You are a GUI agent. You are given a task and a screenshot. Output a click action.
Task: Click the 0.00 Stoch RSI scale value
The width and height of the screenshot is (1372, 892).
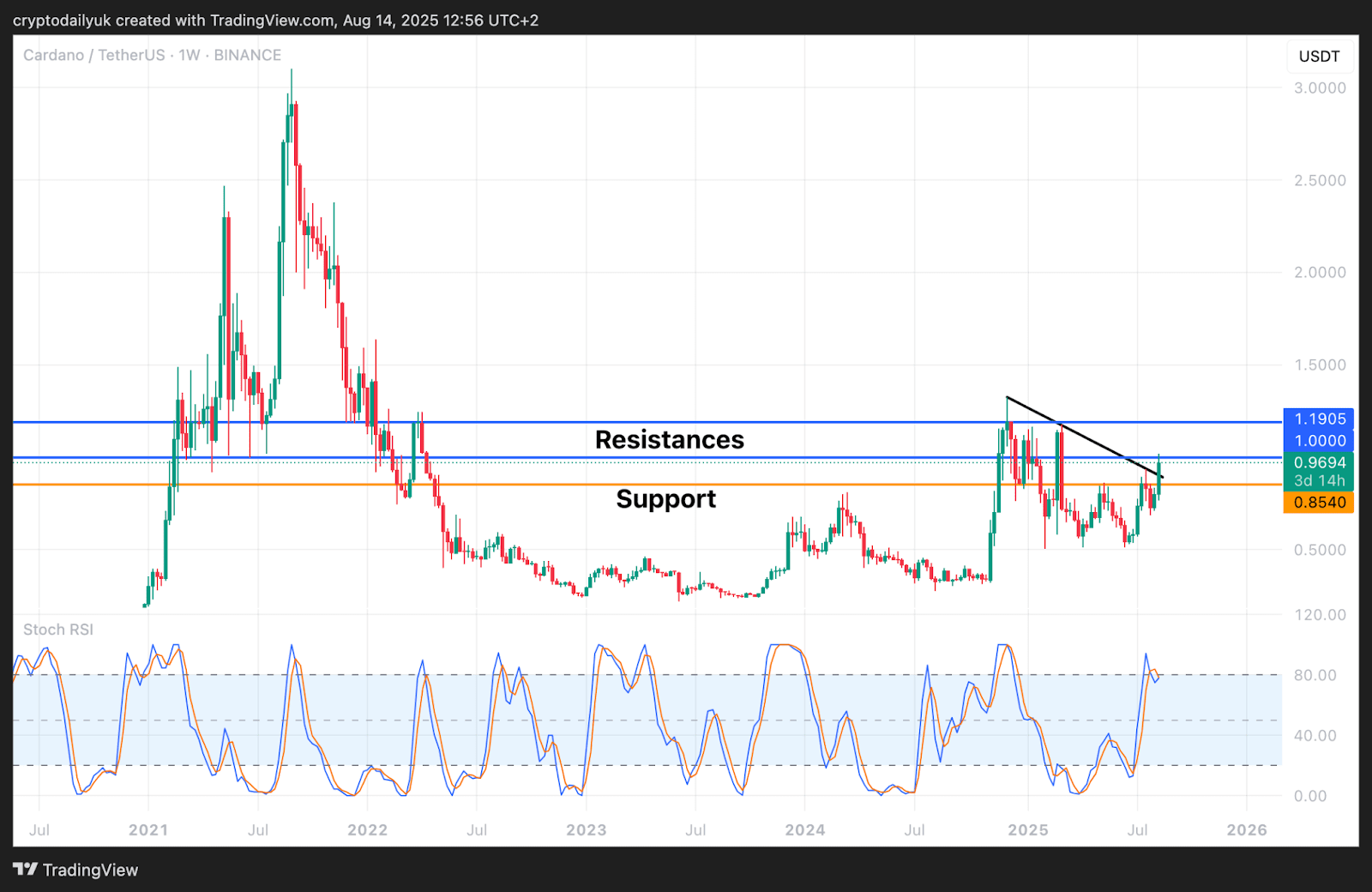1310,796
